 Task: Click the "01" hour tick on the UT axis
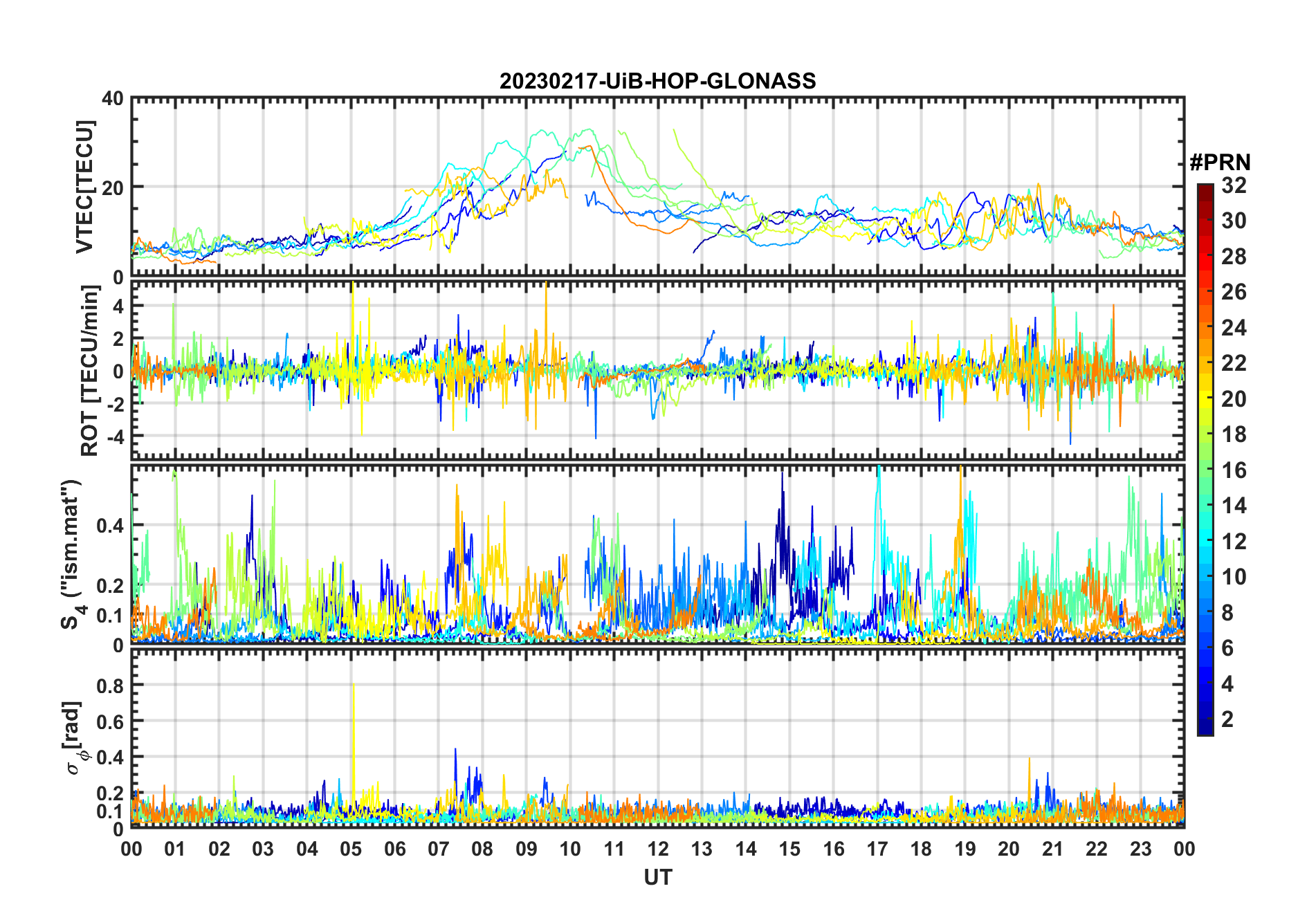175,849
